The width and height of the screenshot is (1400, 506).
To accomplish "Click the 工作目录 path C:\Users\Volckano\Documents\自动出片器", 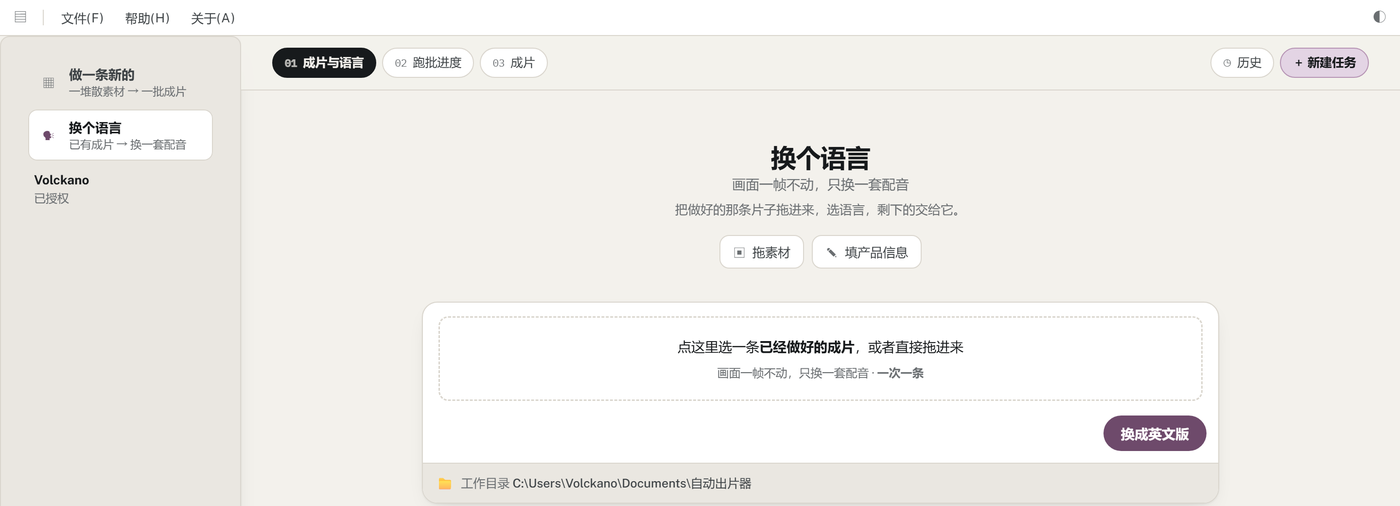I will pyautogui.click(x=632, y=484).
